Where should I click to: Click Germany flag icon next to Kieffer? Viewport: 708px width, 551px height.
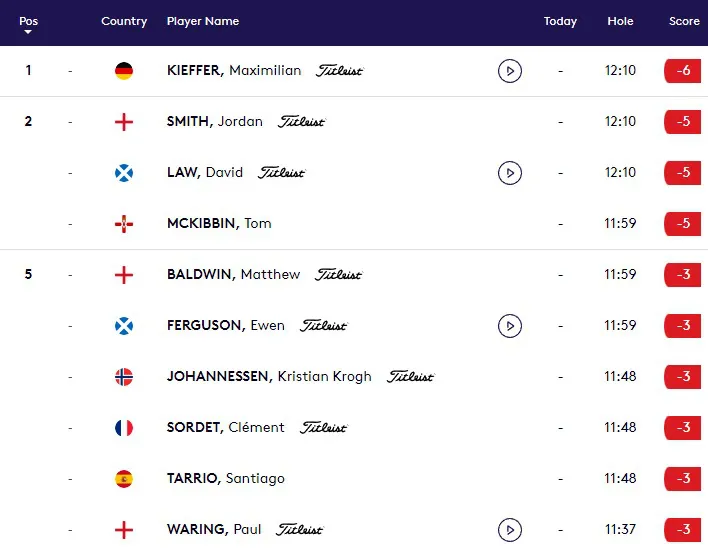124,71
